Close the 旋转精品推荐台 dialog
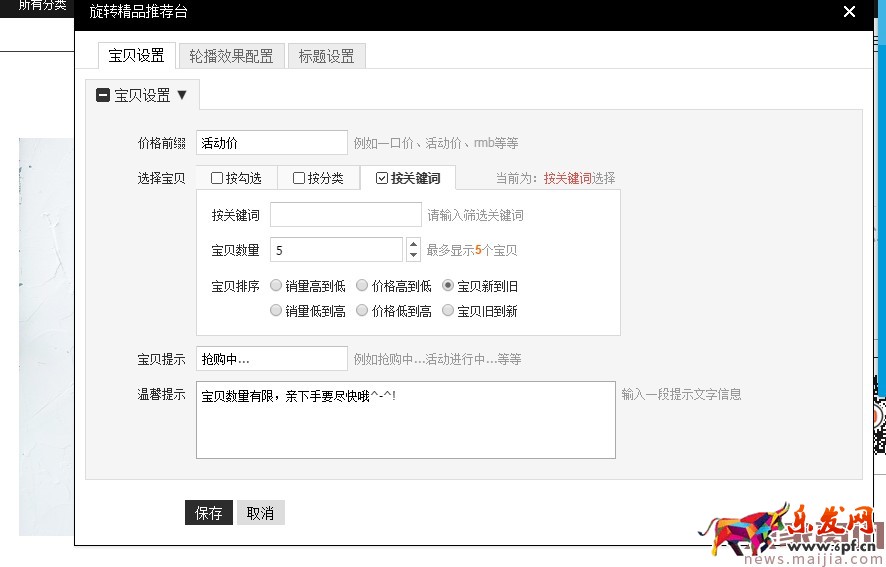This screenshot has height=567, width=886. (849, 11)
